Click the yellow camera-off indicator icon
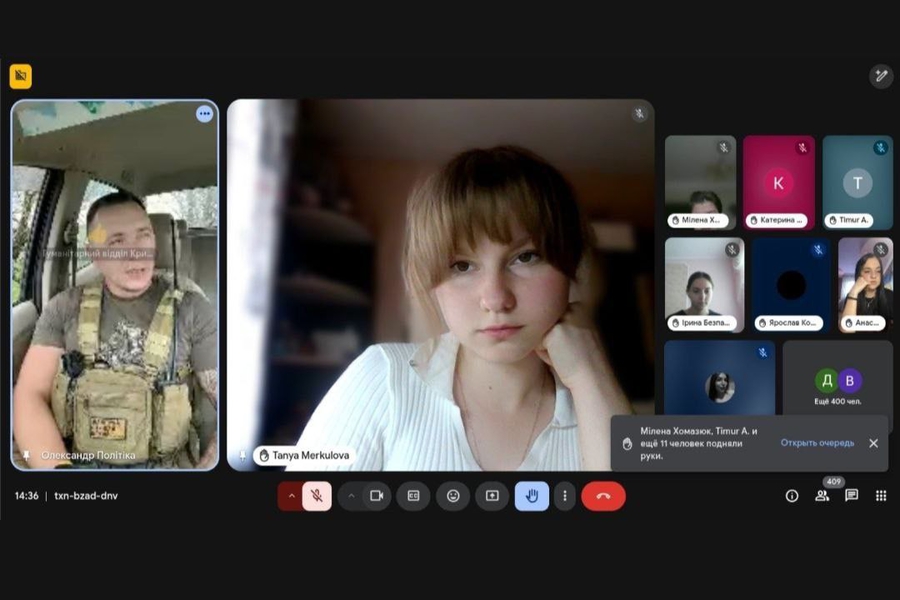The height and width of the screenshot is (600, 900). [21, 76]
